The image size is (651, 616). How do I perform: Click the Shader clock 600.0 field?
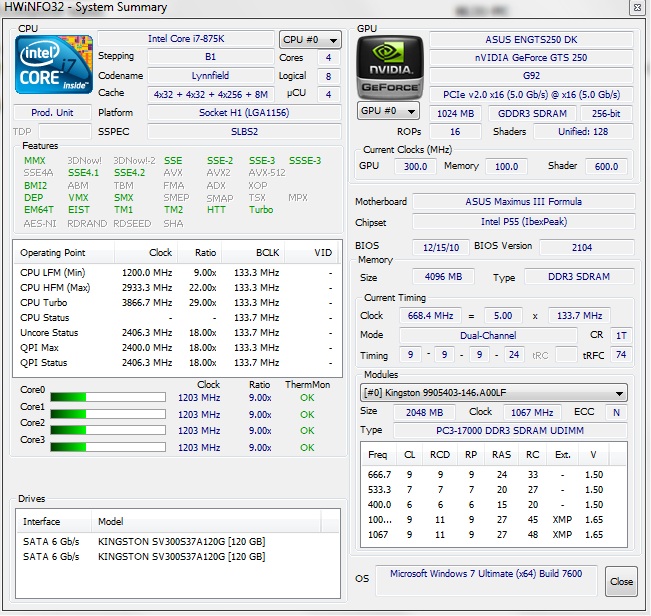pos(607,166)
